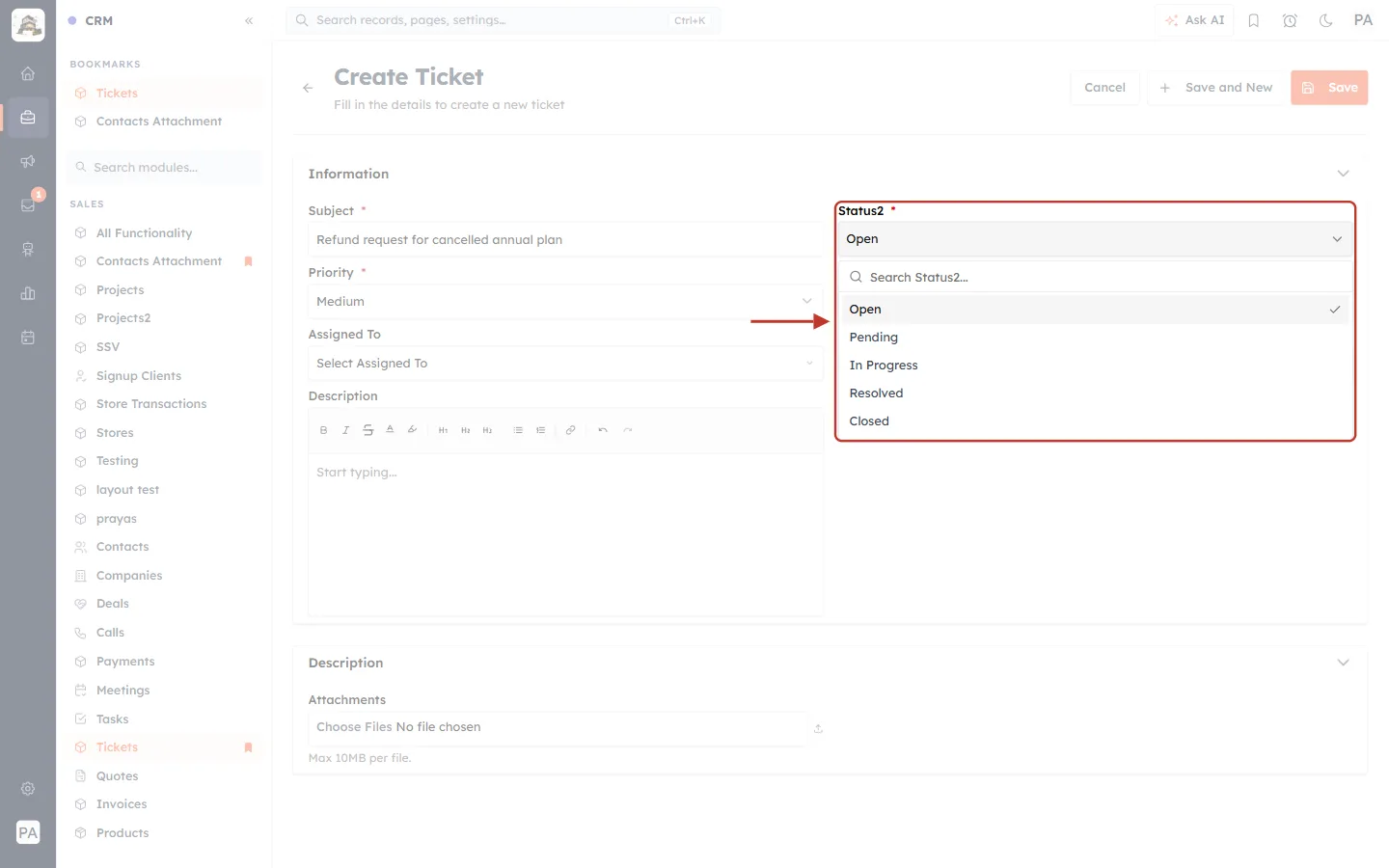Toggle the bookmark icon in the top bar
Screen dimensions: 1389x868
coord(1254,20)
